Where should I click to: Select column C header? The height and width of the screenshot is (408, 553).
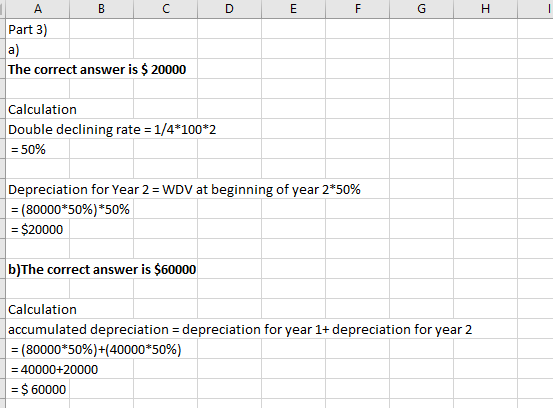tap(166, 8)
